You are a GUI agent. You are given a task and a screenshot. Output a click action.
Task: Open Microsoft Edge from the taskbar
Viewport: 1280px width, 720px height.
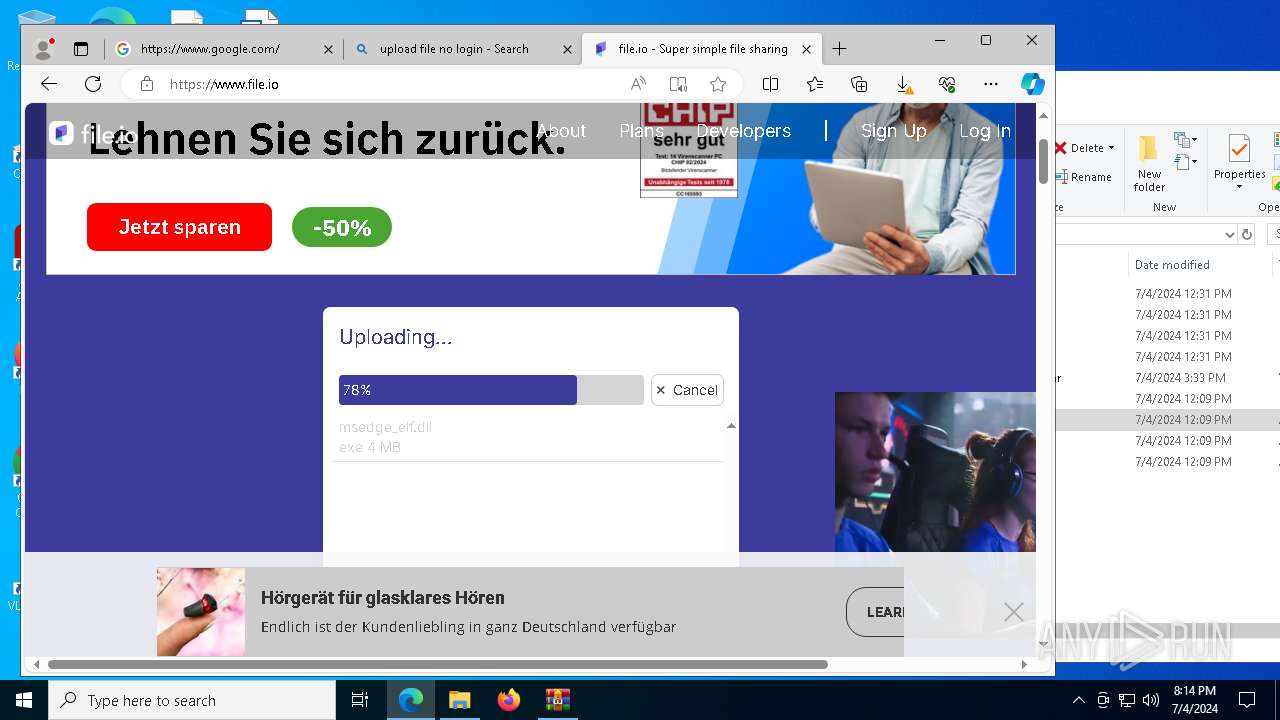pos(411,700)
